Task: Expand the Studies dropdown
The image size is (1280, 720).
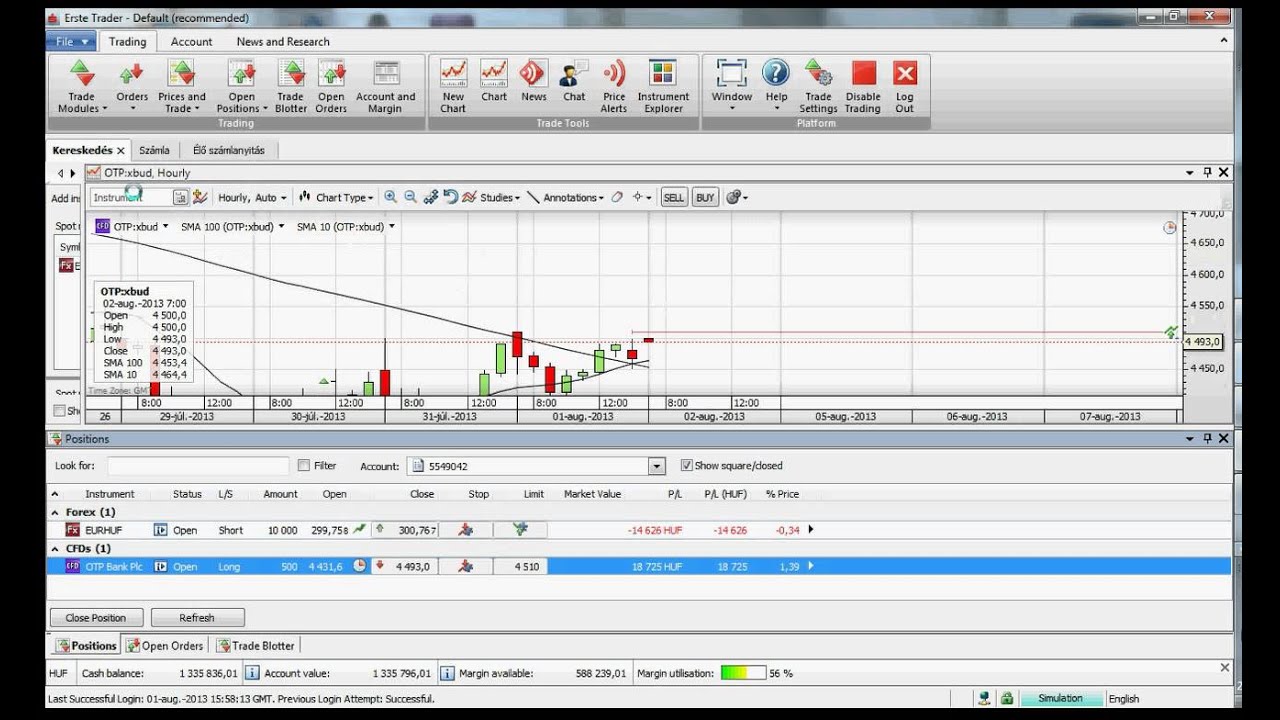Action: 491,198
